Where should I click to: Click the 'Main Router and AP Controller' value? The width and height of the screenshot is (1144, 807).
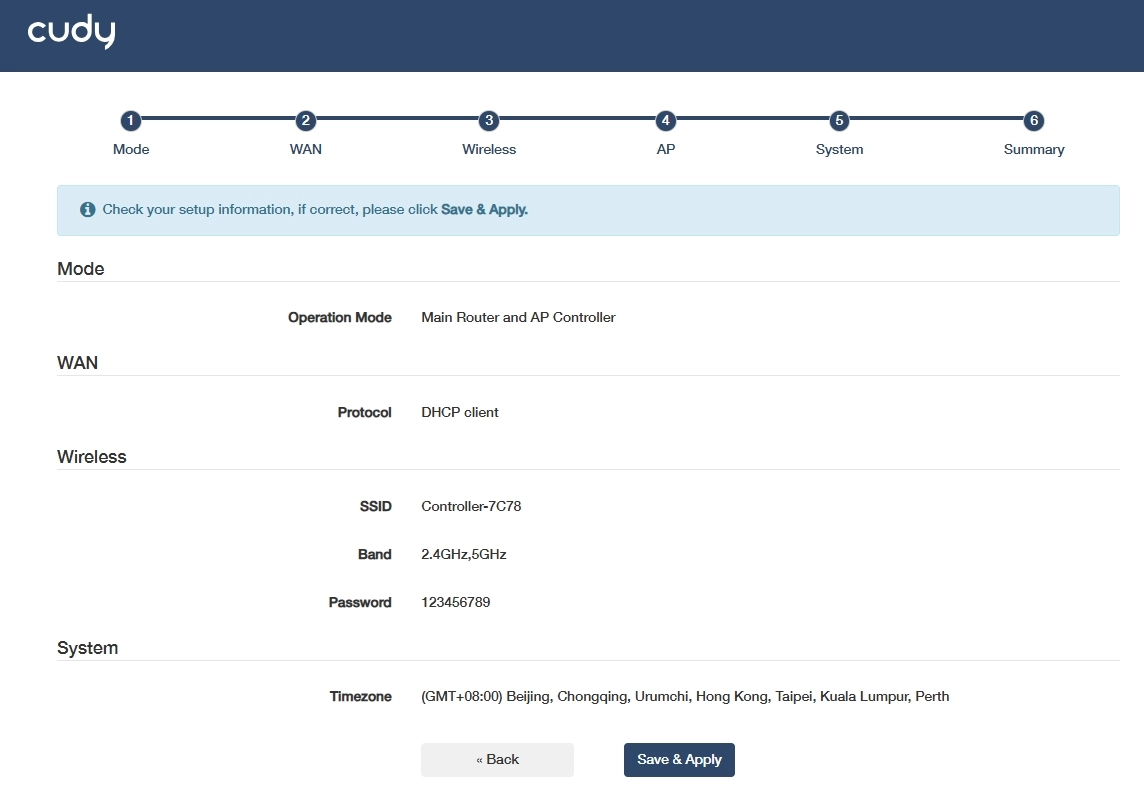pos(518,317)
